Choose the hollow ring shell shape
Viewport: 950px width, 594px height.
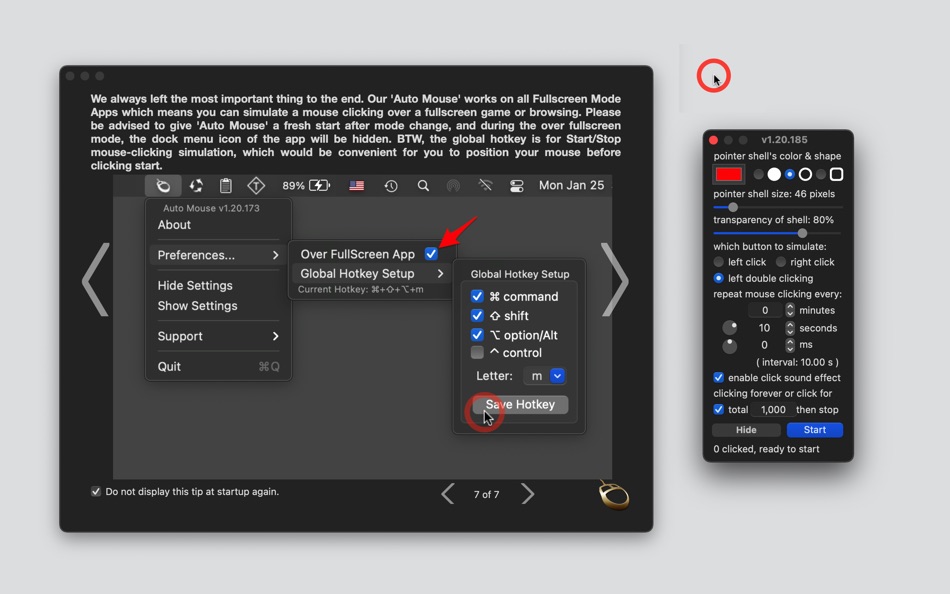point(805,175)
